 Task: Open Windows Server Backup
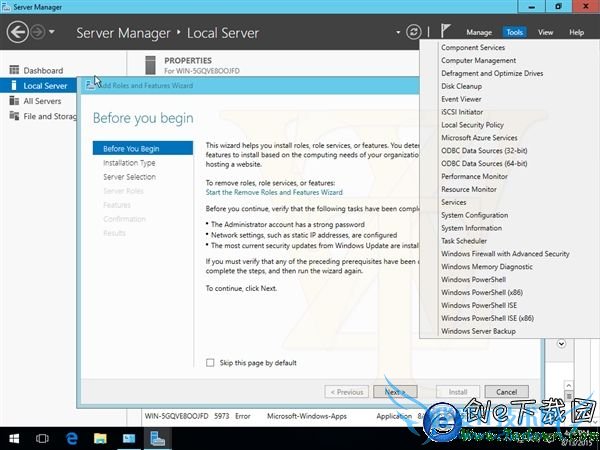tap(478, 331)
